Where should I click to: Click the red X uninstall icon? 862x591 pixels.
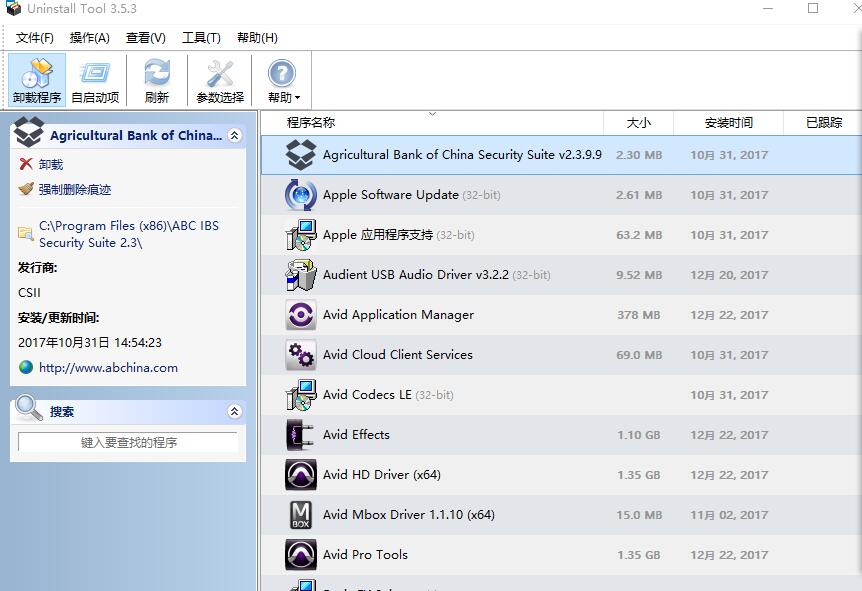click(26, 164)
